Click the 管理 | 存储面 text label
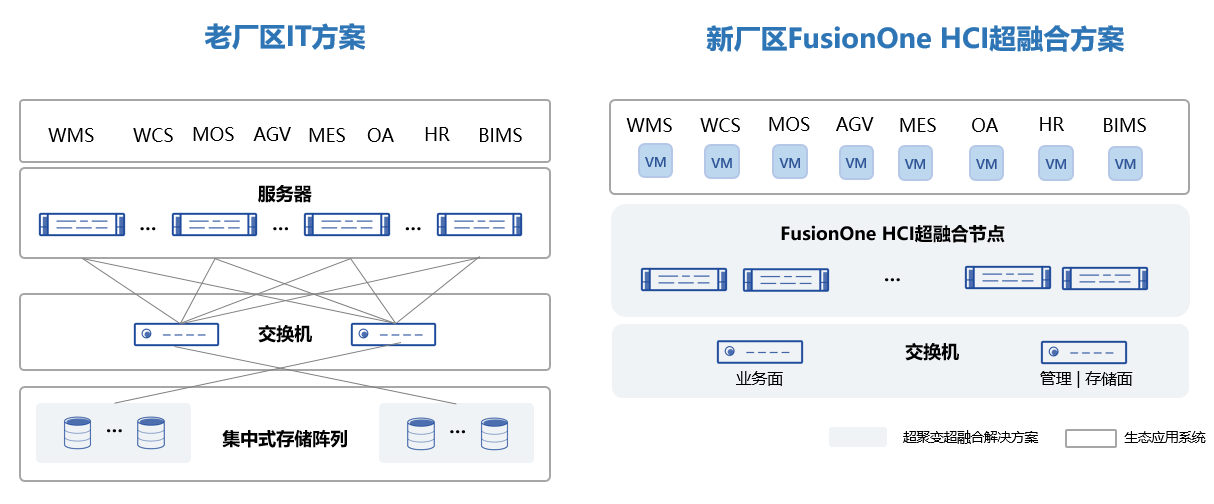The image size is (1214, 504). pos(1085,378)
